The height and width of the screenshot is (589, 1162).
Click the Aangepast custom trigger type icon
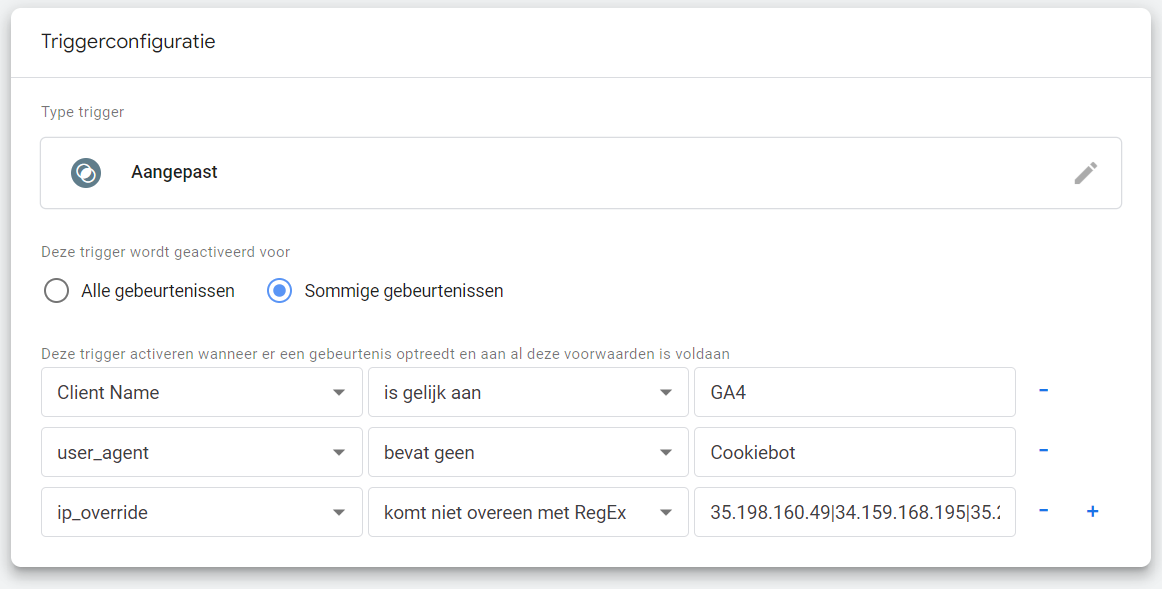86,173
